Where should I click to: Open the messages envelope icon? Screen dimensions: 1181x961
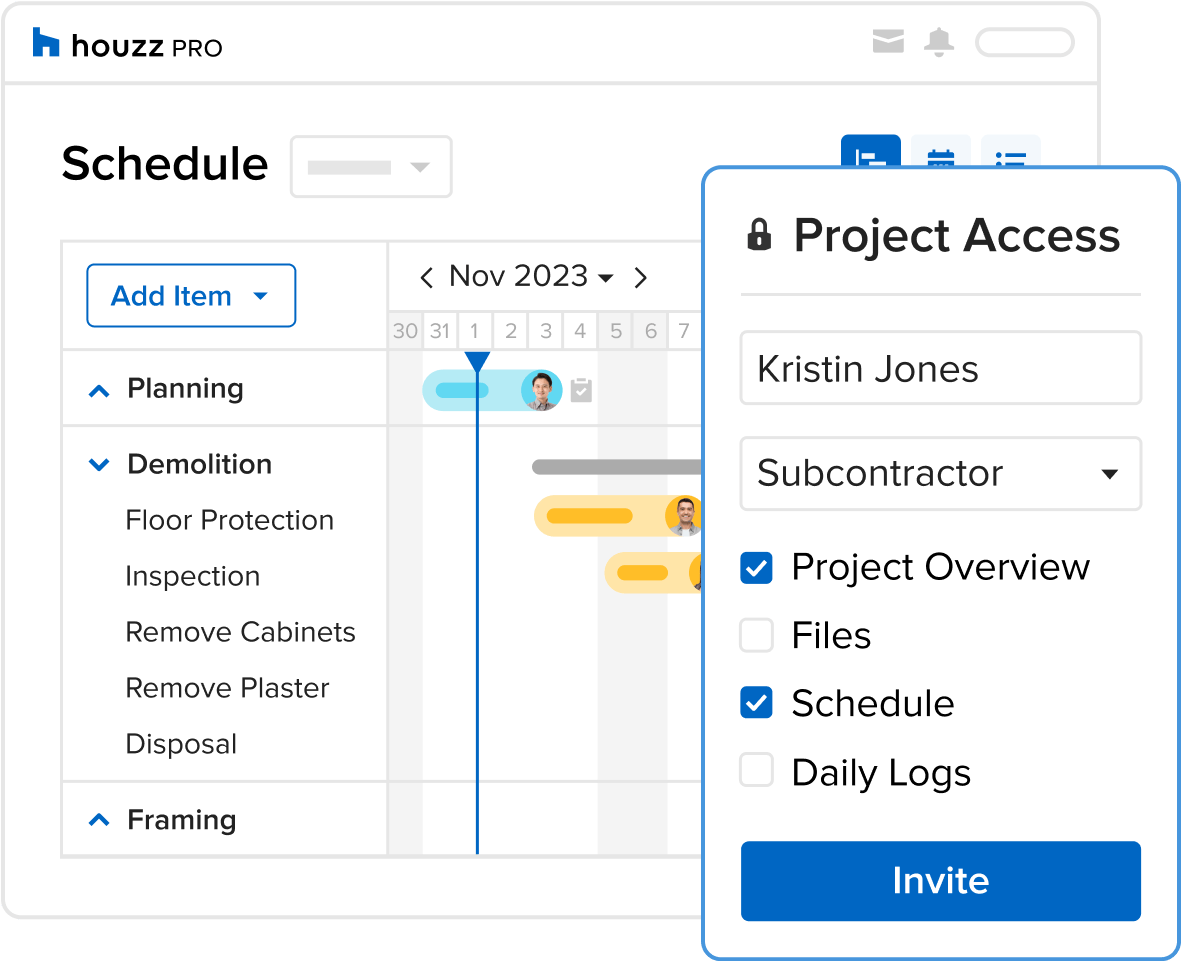888,41
